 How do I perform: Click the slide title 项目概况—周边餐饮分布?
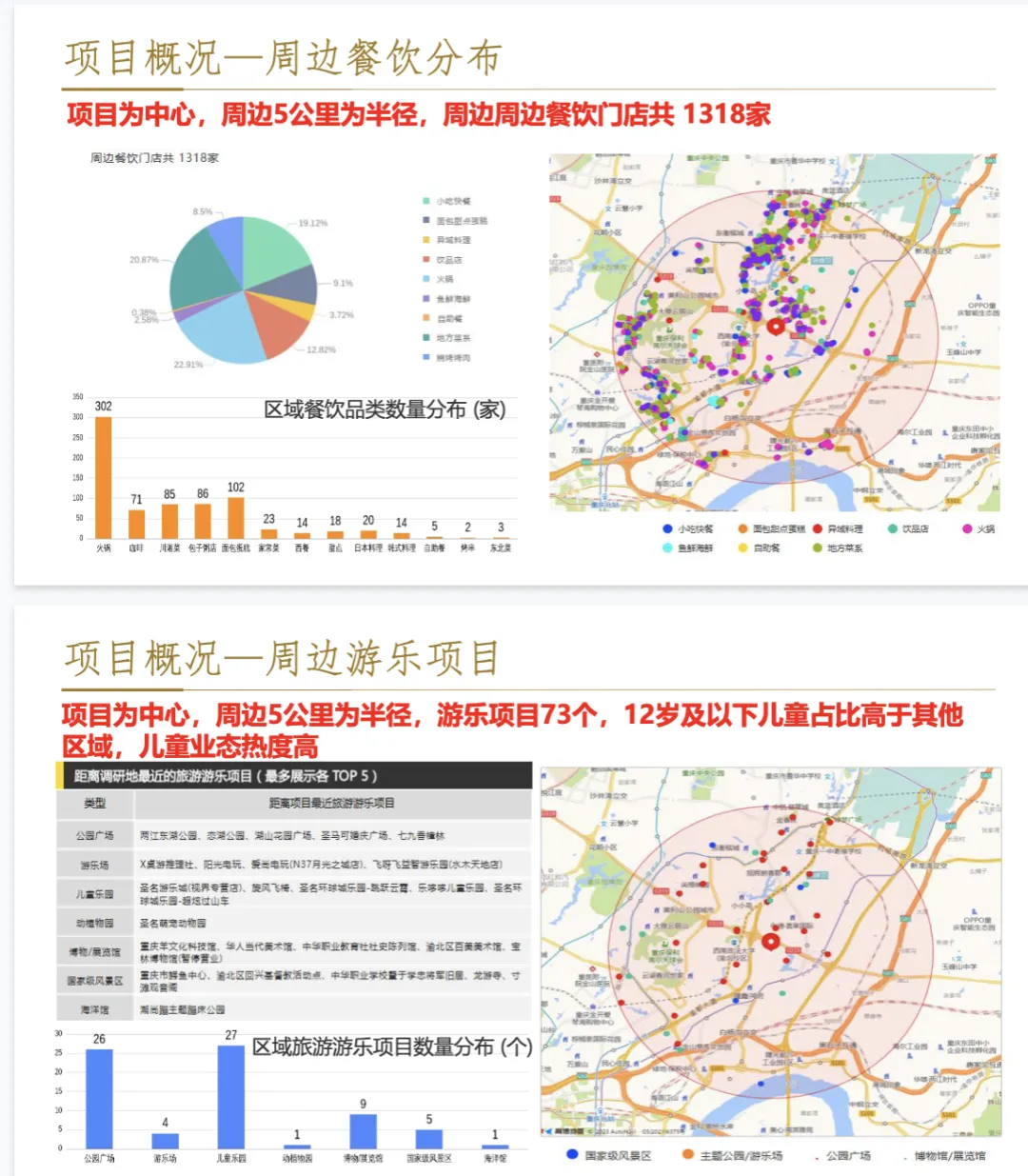point(283,58)
